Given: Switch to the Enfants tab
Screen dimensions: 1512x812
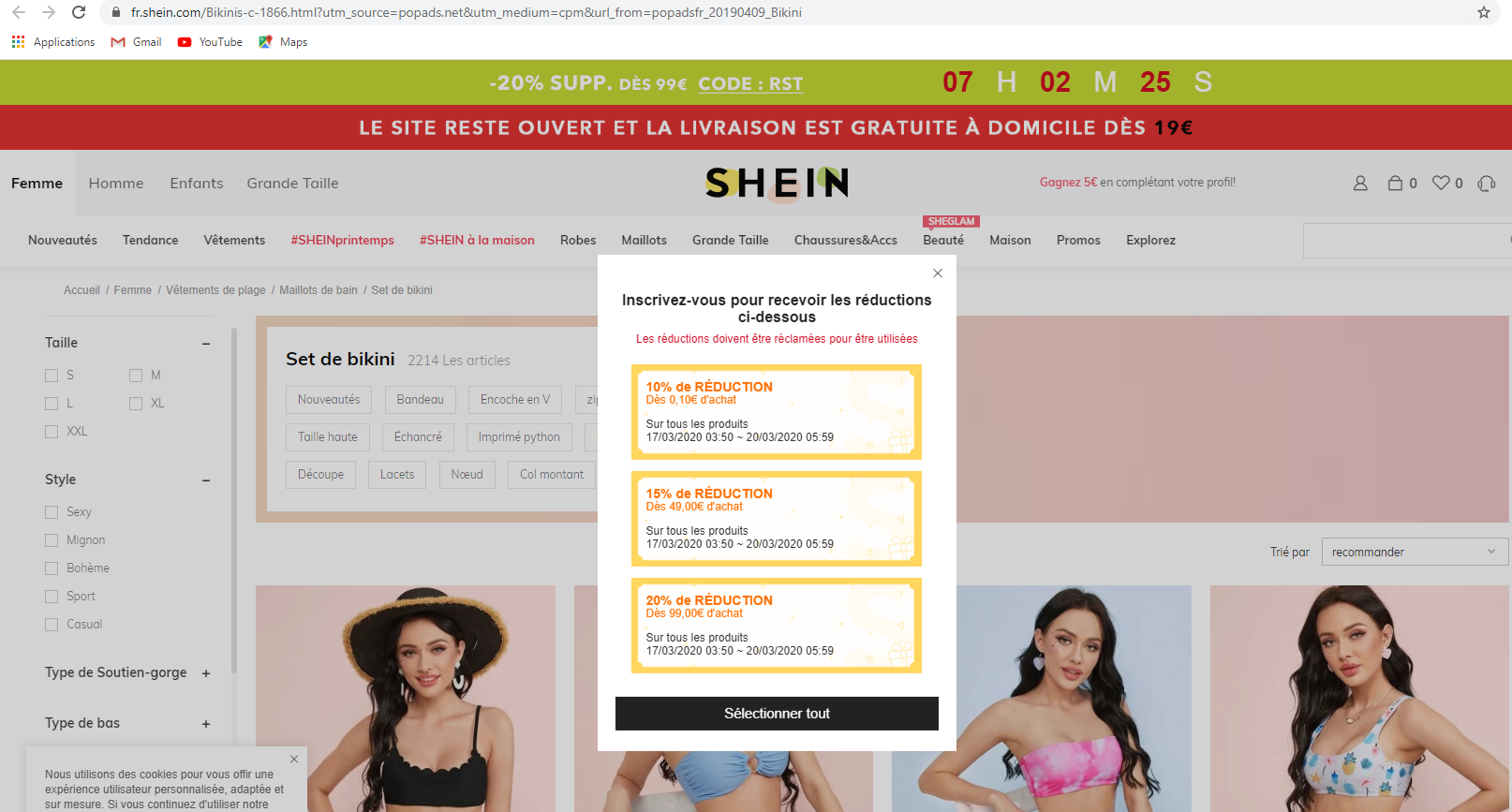Looking at the screenshot, I should pos(197,184).
